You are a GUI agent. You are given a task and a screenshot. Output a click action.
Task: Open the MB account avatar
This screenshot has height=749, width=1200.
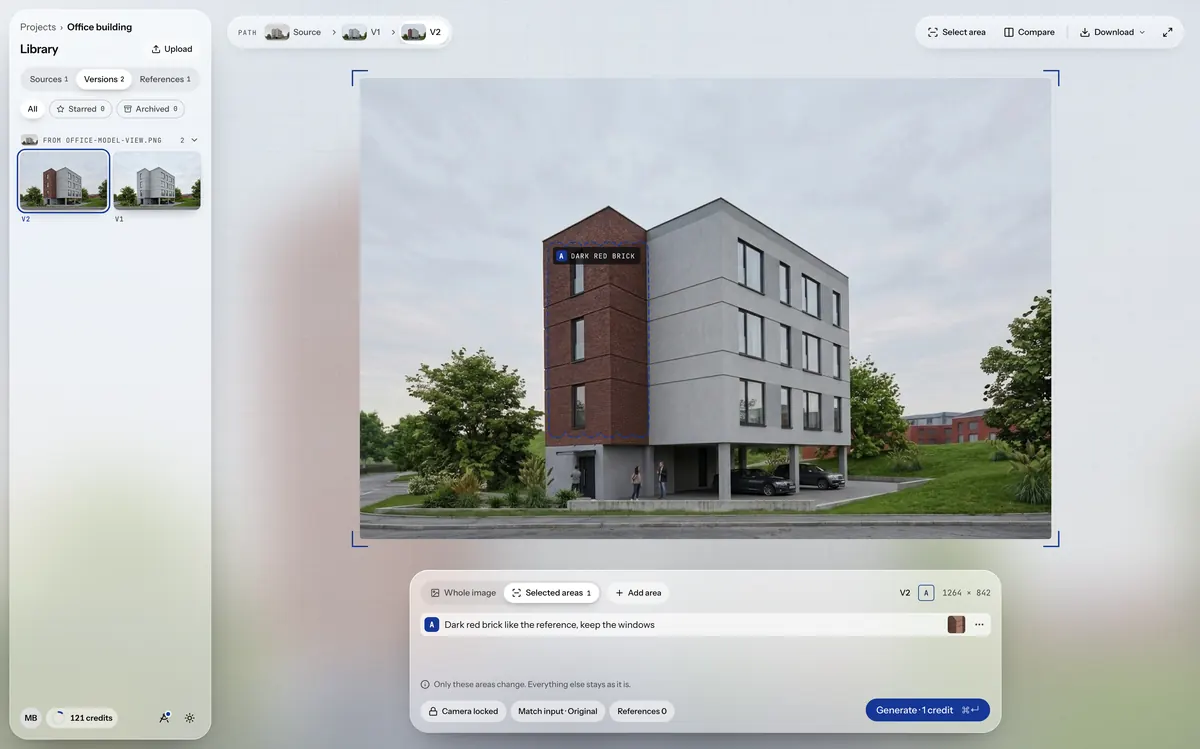[x=31, y=718]
